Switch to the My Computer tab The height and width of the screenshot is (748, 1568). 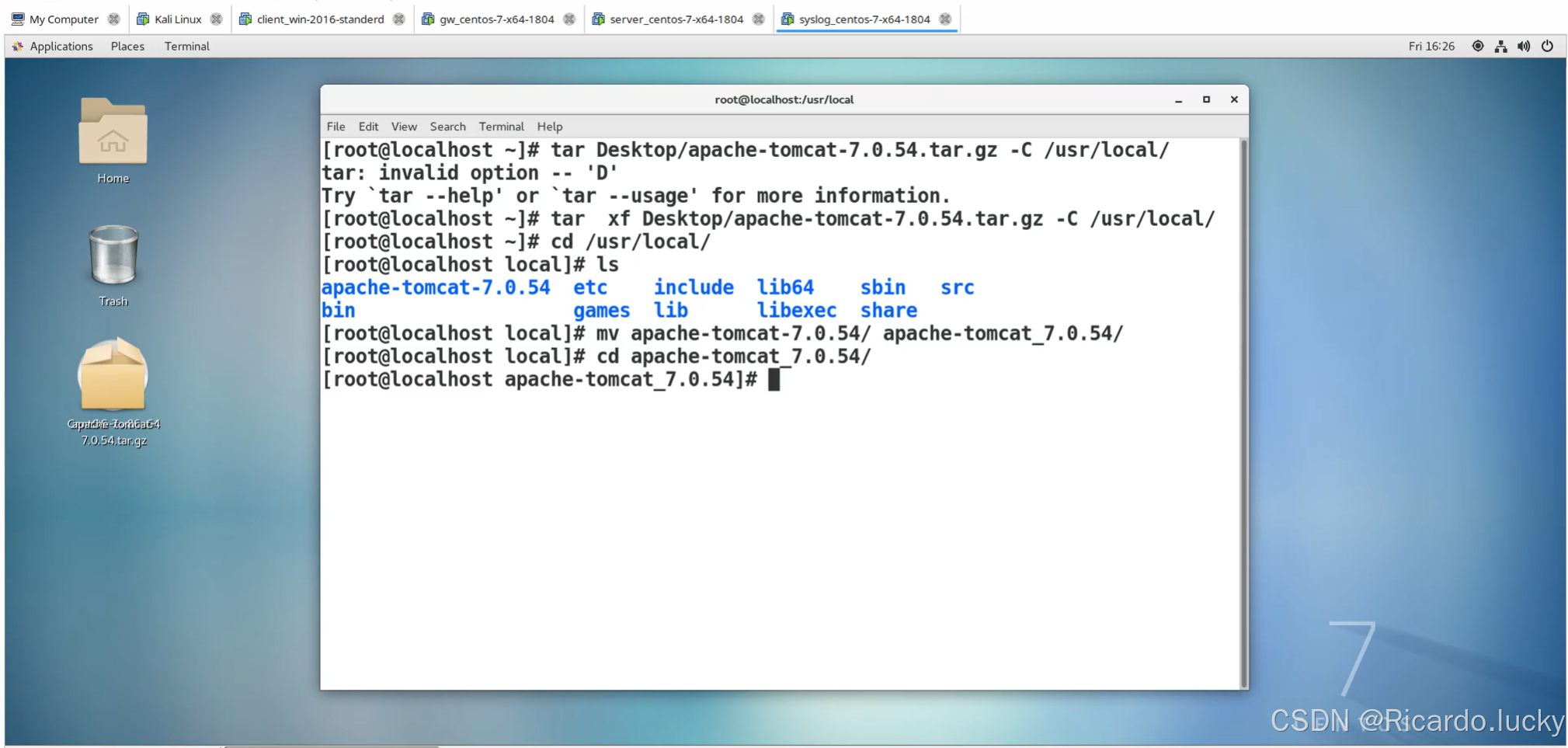point(64,19)
